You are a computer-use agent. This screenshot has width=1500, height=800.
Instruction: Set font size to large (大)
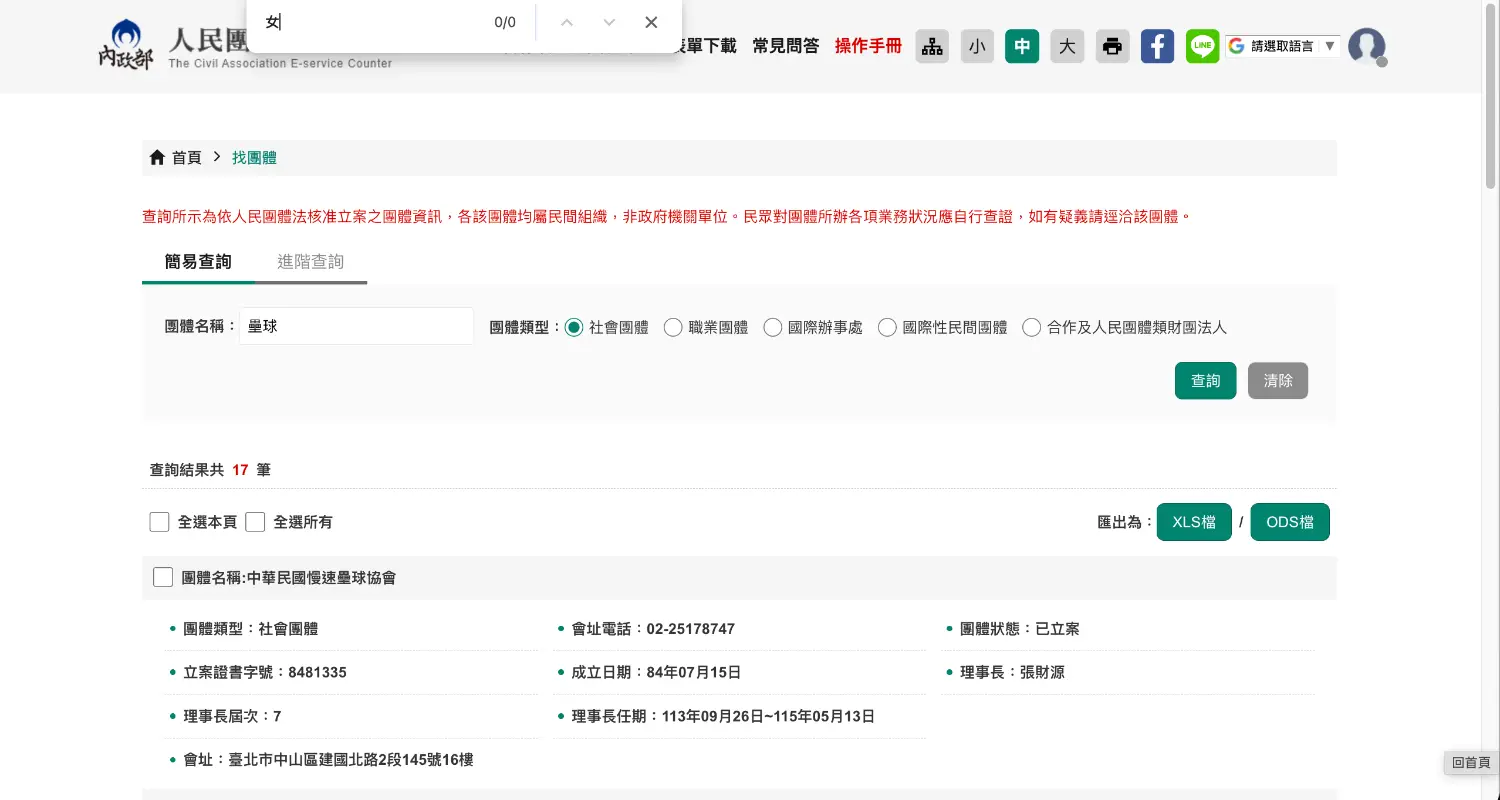pyautogui.click(x=1067, y=47)
